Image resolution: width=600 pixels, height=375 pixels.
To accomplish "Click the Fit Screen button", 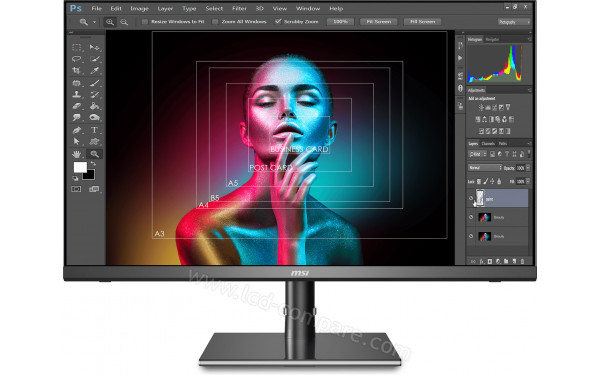I will pyautogui.click(x=378, y=22).
